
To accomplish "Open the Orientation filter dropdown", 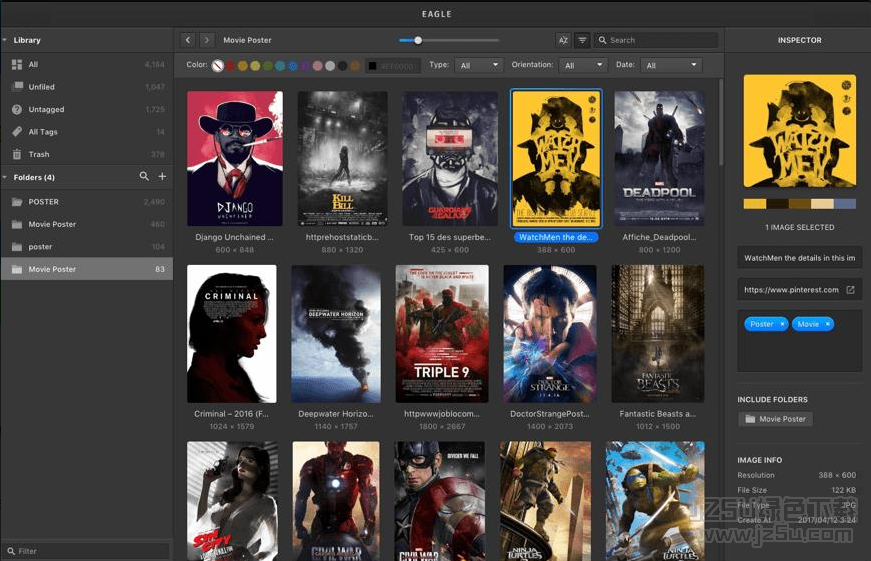I will pos(583,65).
